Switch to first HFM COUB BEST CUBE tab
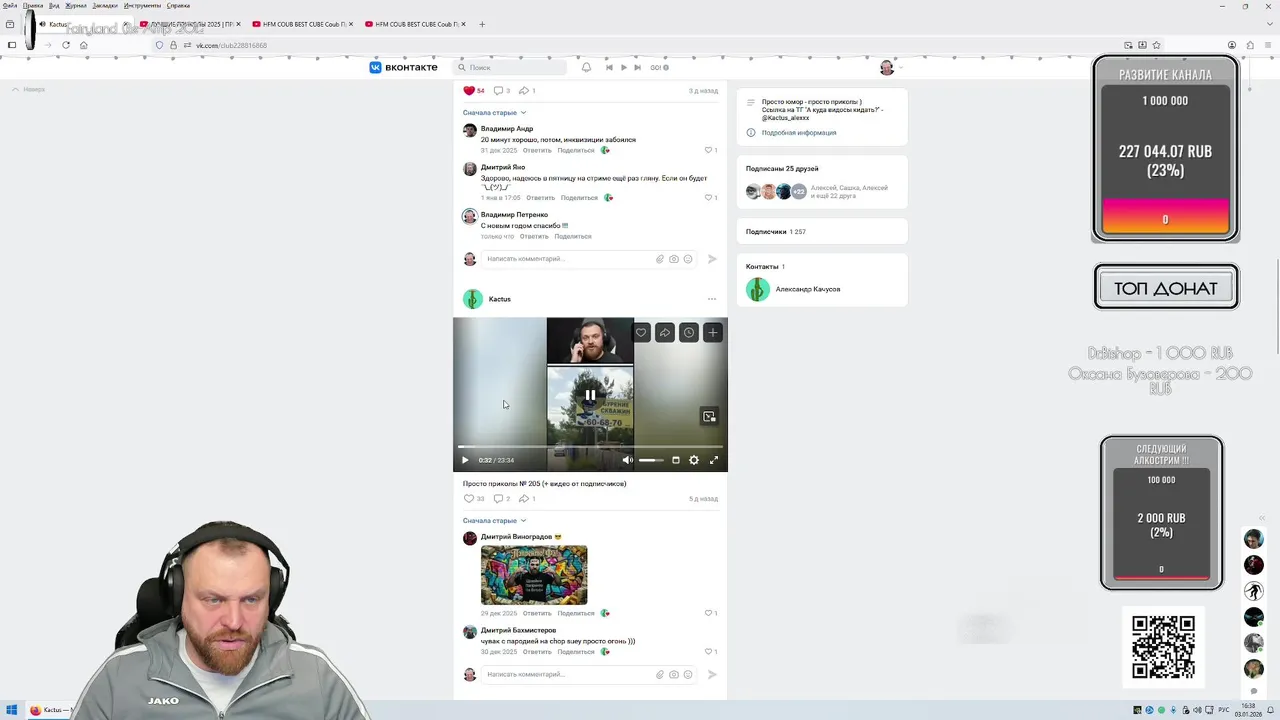The image size is (1280, 720). 302,24
